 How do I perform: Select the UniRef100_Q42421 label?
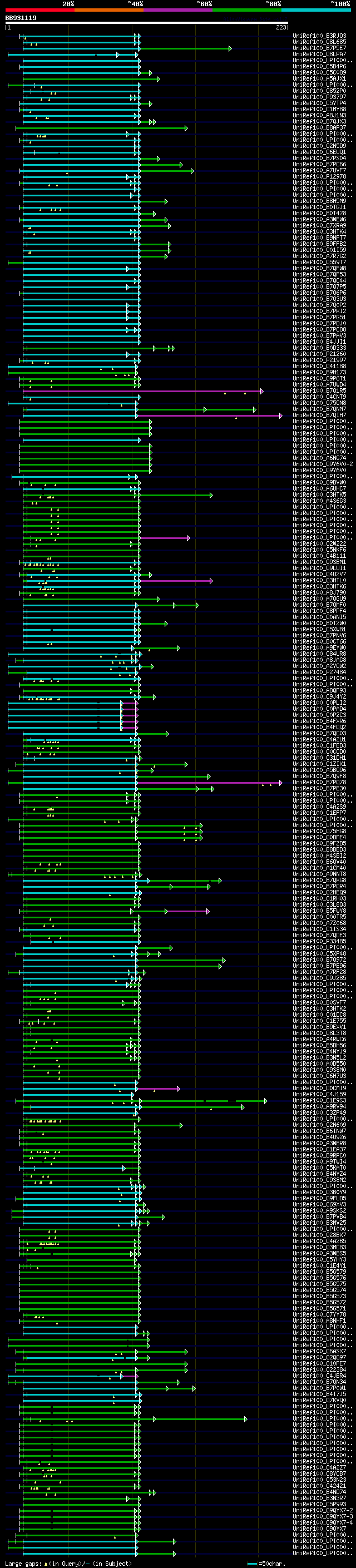pos(319,1485)
